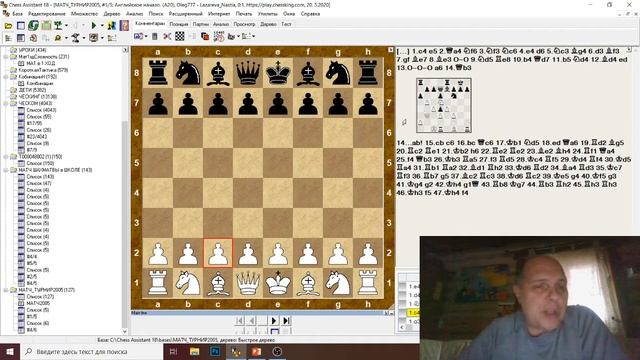
Task: Click the green play arrow toolbar icon
Action: tap(94, 26)
